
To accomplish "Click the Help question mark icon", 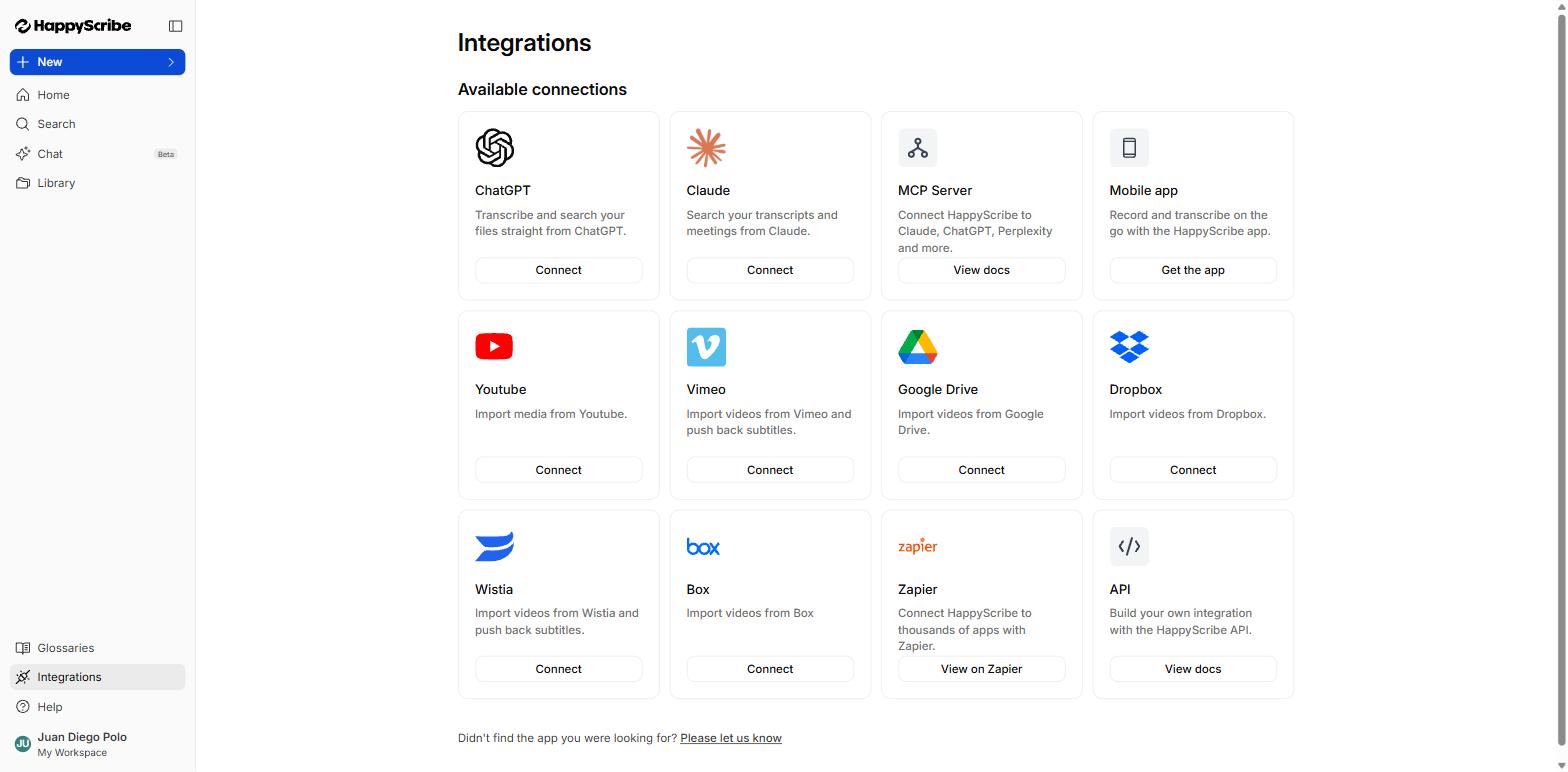I will [23, 707].
